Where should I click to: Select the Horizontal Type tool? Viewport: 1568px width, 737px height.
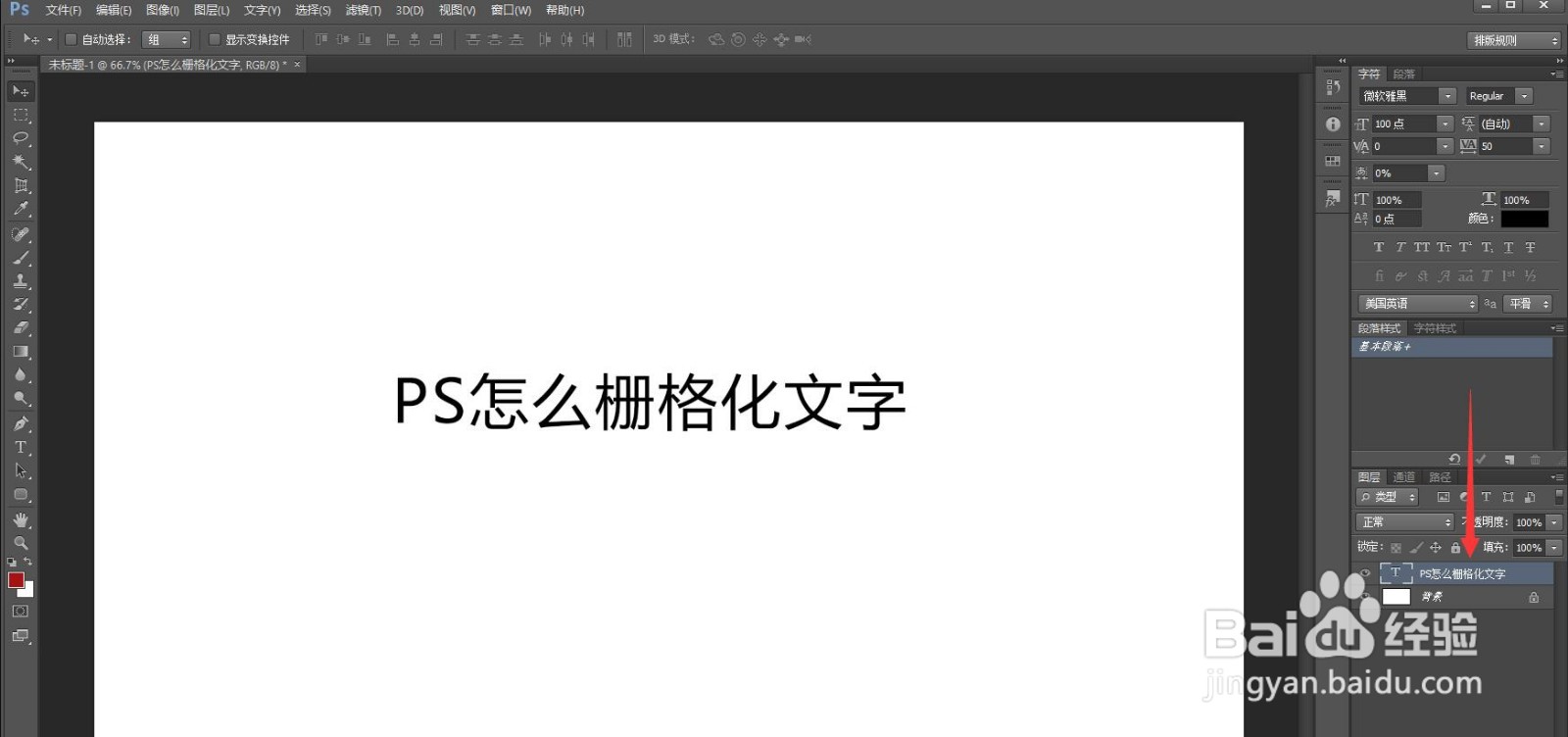tap(21, 447)
